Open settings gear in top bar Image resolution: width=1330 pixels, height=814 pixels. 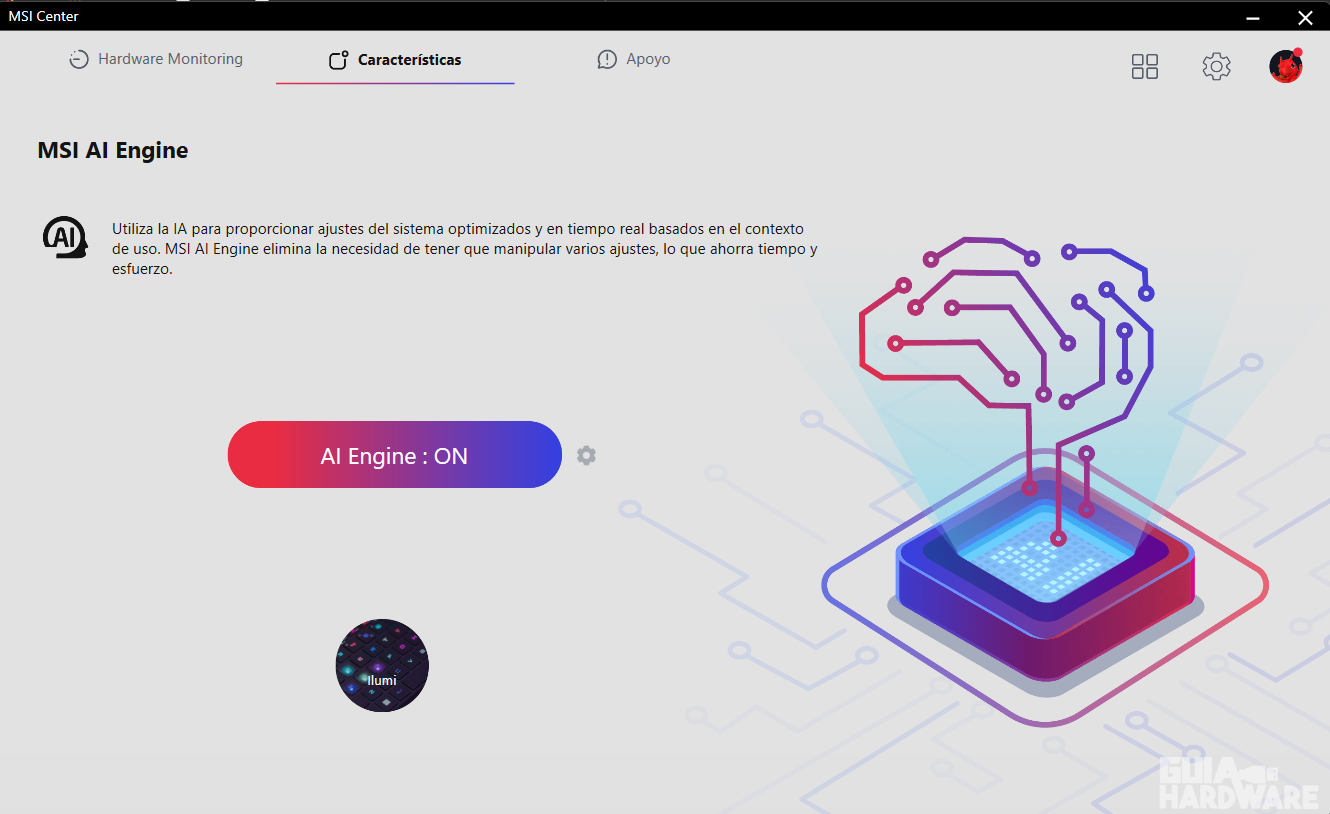1216,67
